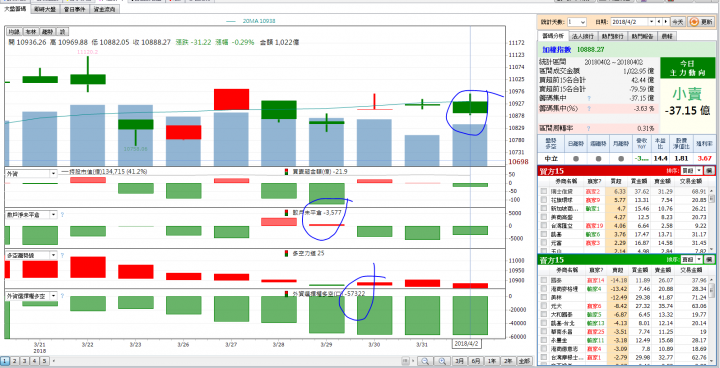Open the 多空趨勢線 indicator dropdown
The image size is (720, 368).
53,255
